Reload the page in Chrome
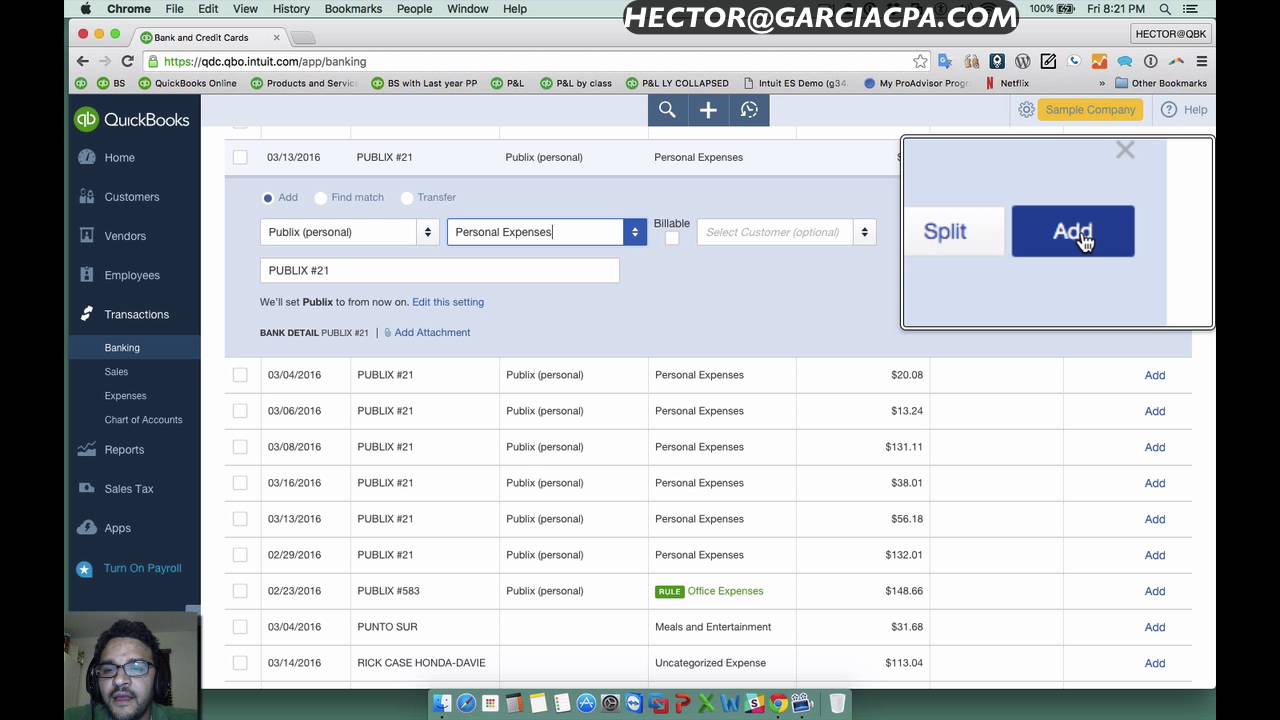Viewport: 1280px width, 720px height. [x=127, y=61]
